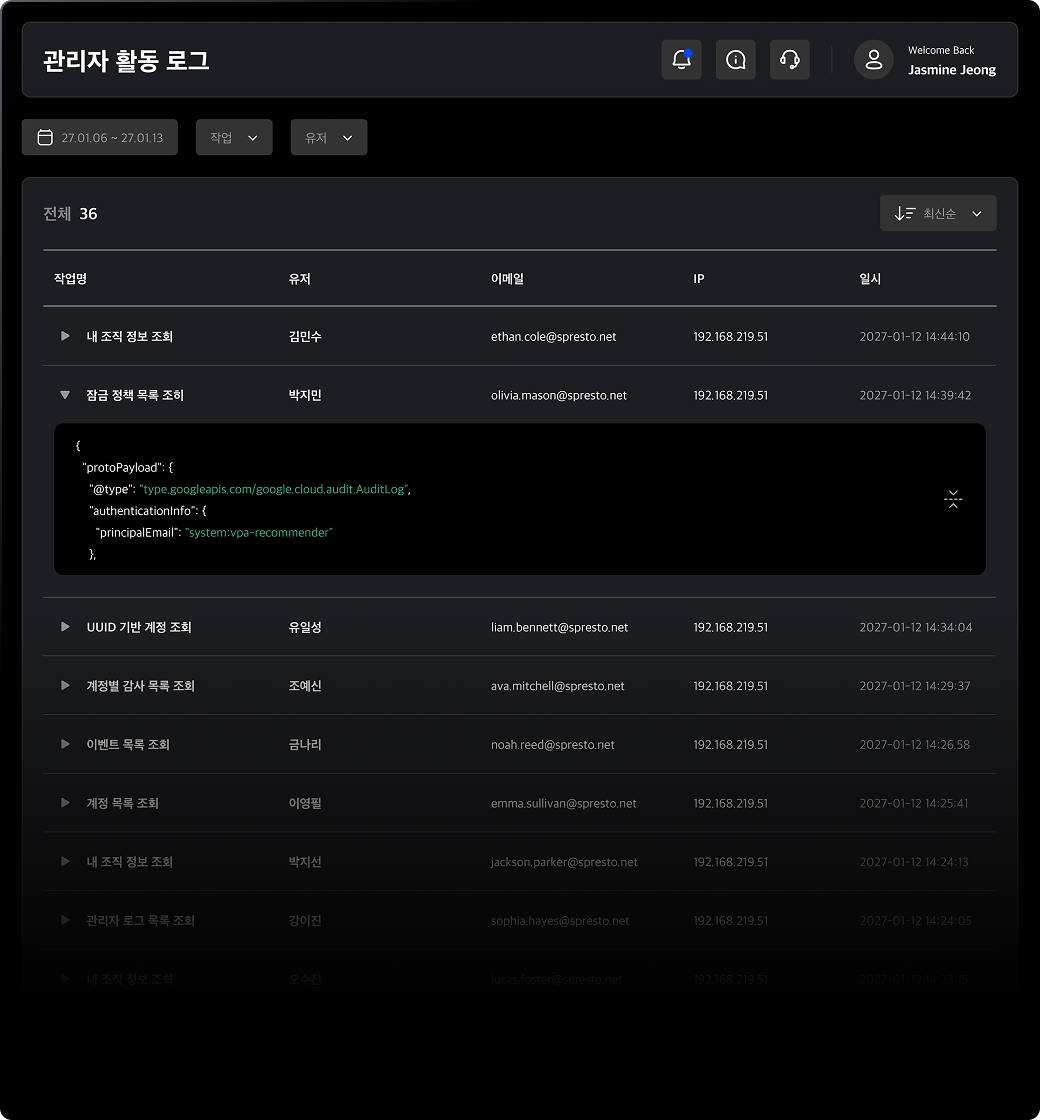Click timestamp 2027-01-12 14:34:04

click(916, 627)
